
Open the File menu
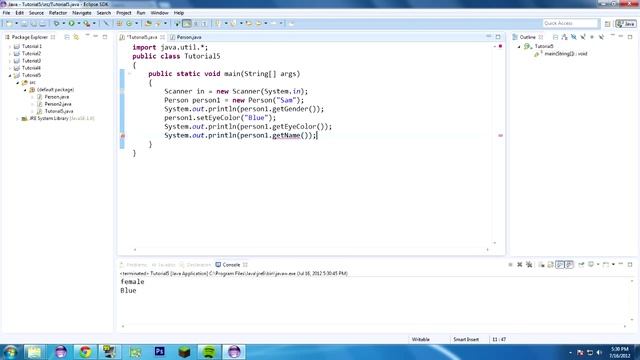[6, 13]
